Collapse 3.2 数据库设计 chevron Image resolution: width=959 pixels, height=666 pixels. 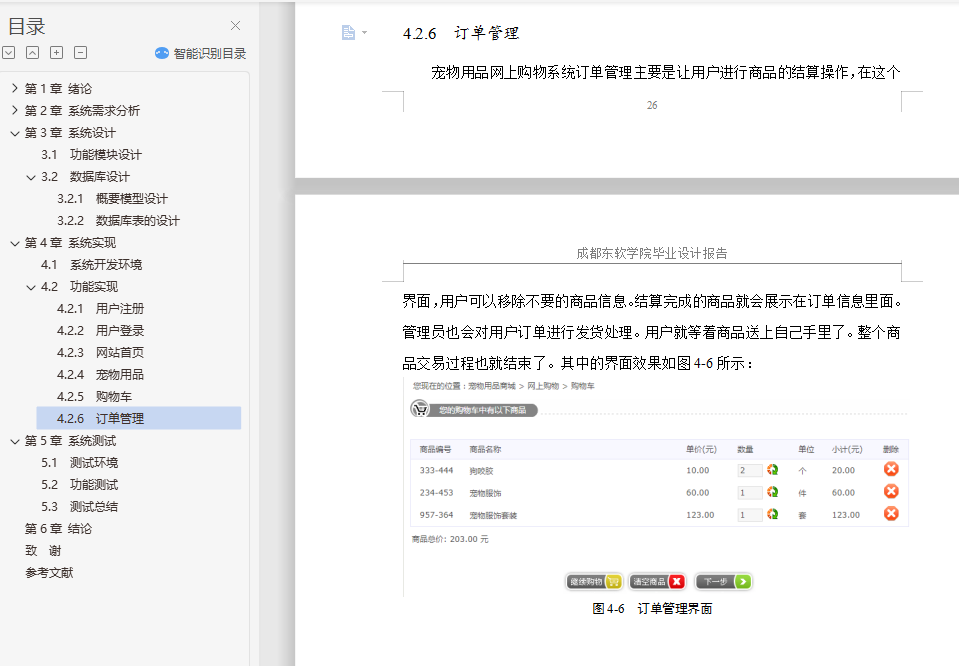coord(31,177)
